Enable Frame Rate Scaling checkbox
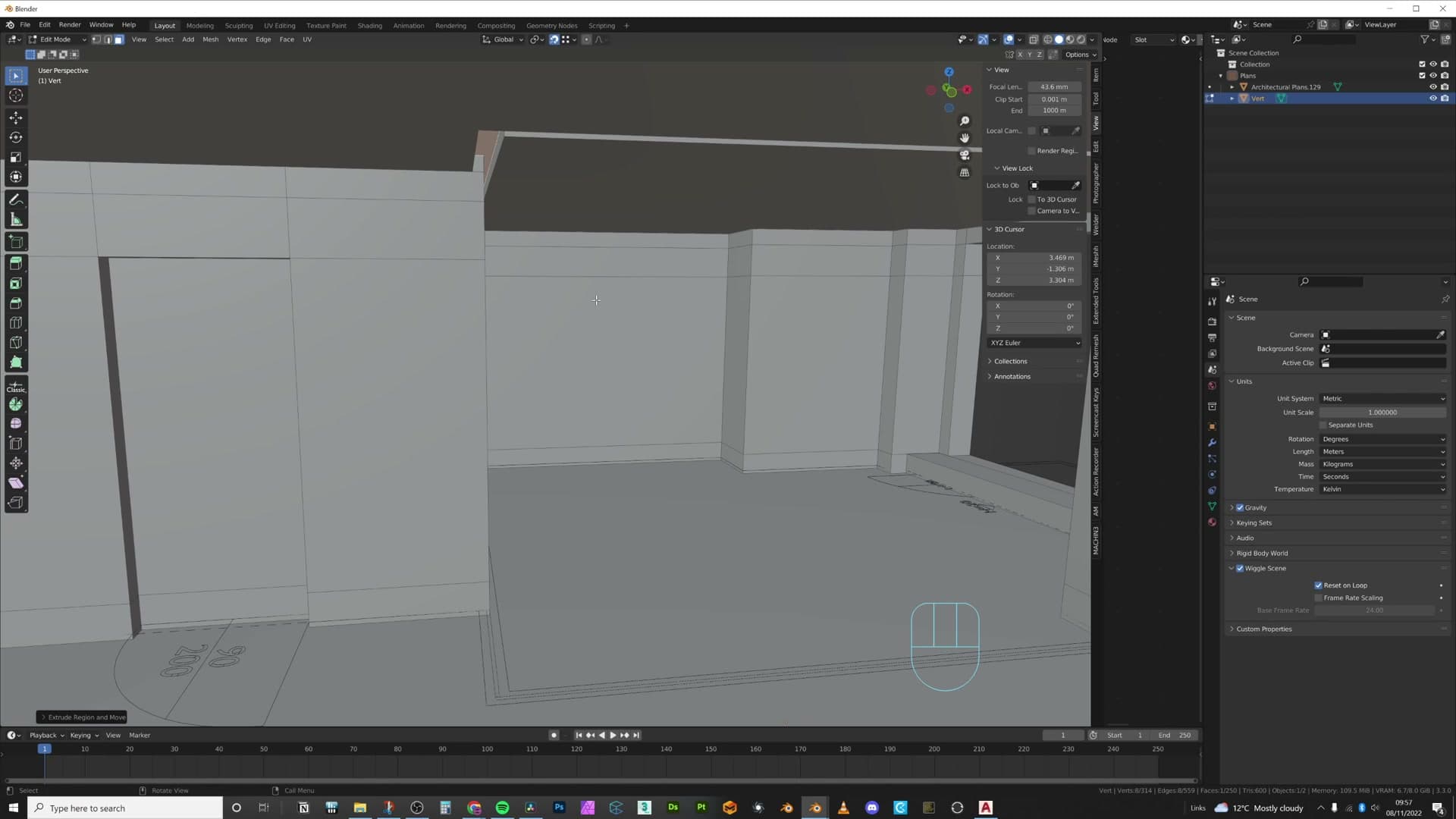 (1319, 598)
